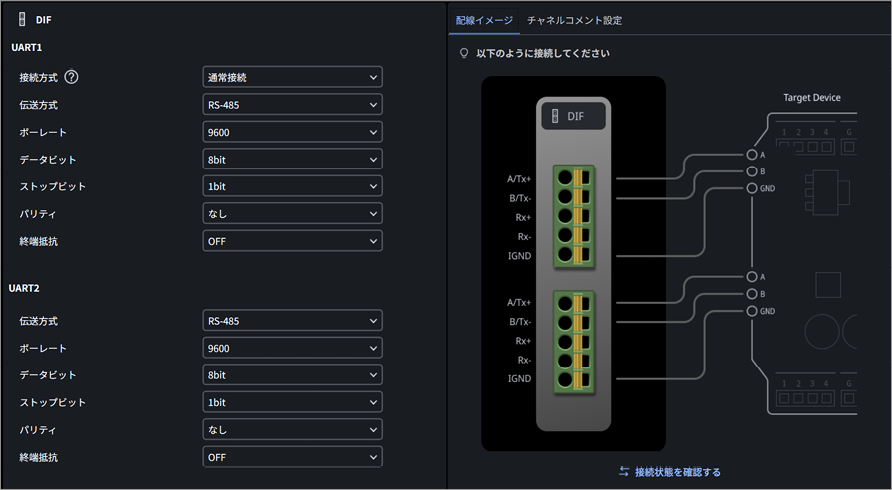892x490 pixels.
Task: Switch to 配線イメージ tab
Action: pos(484,20)
